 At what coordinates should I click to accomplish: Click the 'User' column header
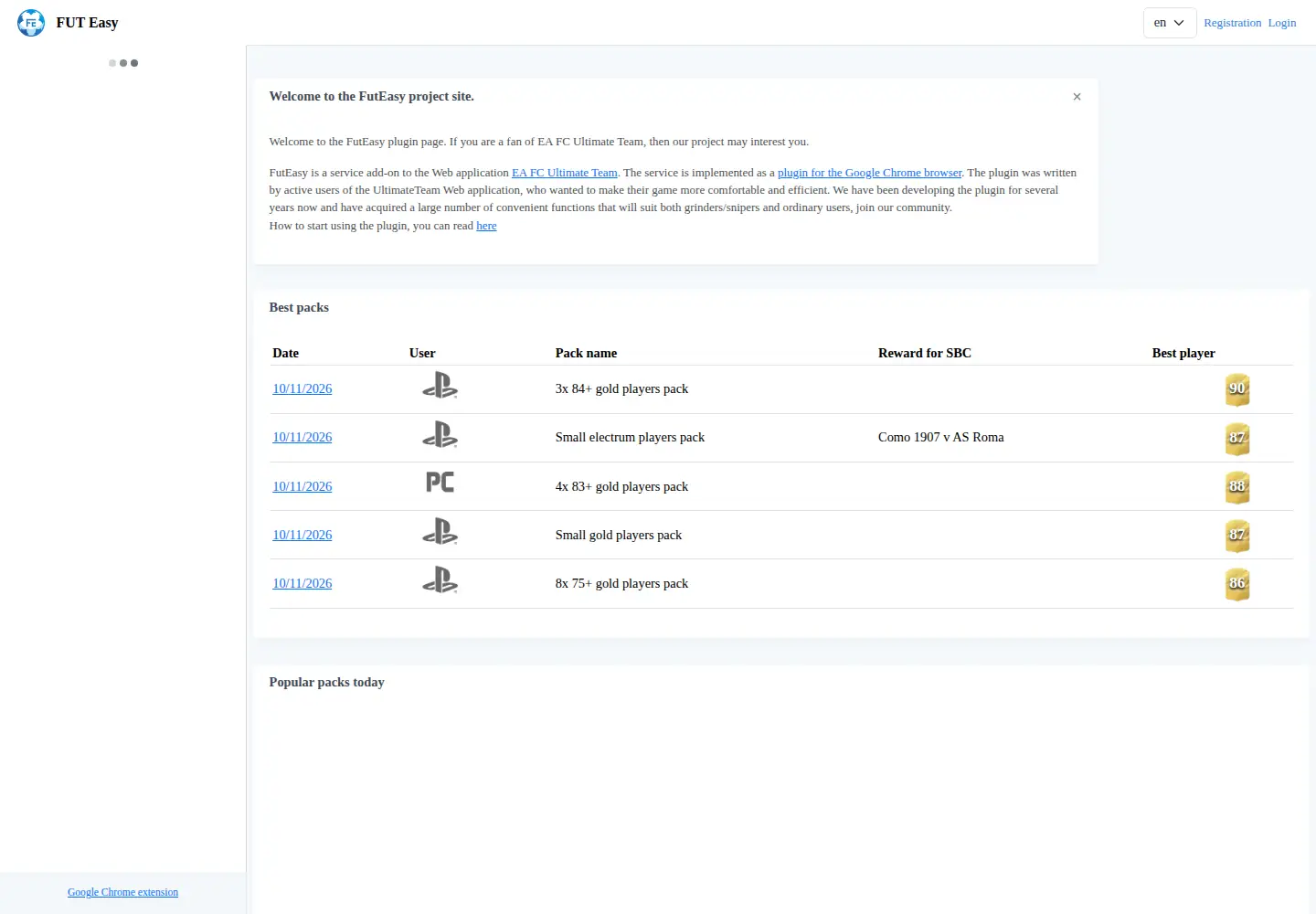(422, 353)
